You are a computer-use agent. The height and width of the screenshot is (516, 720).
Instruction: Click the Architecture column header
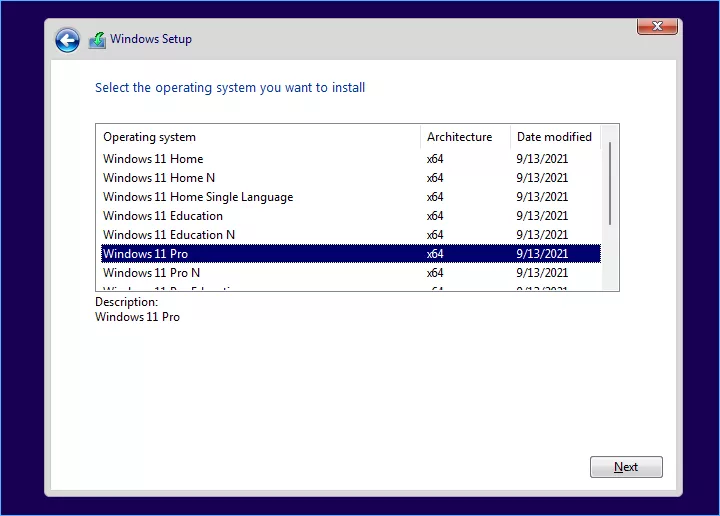(x=465, y=137)
